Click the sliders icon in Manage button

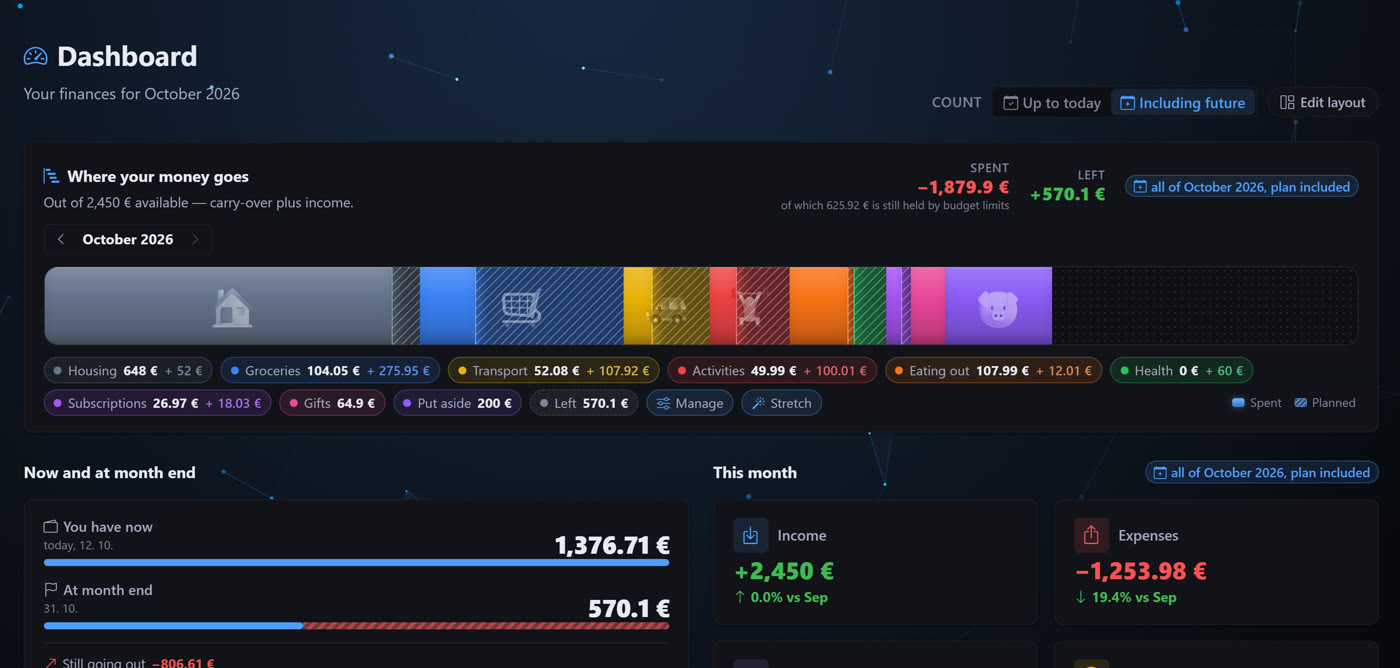point(663,403)
